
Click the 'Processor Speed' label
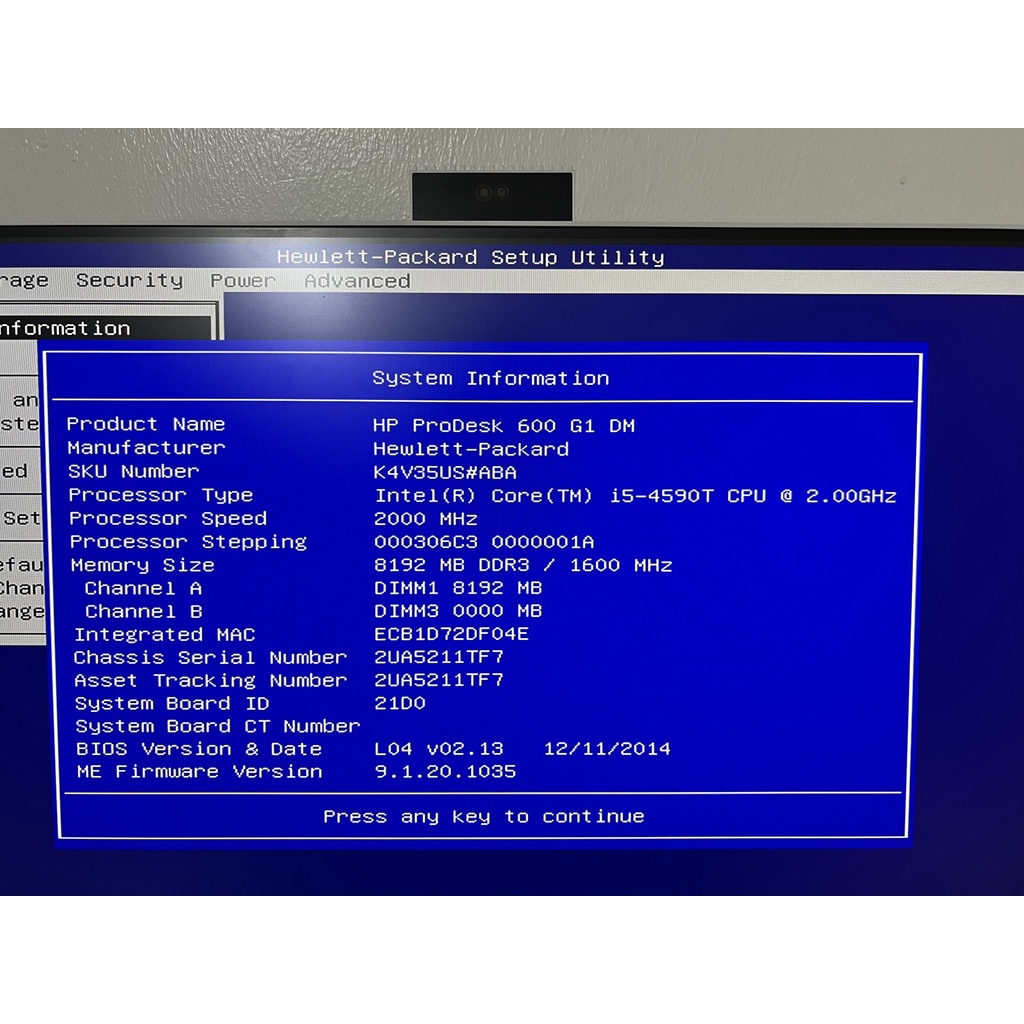[x=168, y=519]
